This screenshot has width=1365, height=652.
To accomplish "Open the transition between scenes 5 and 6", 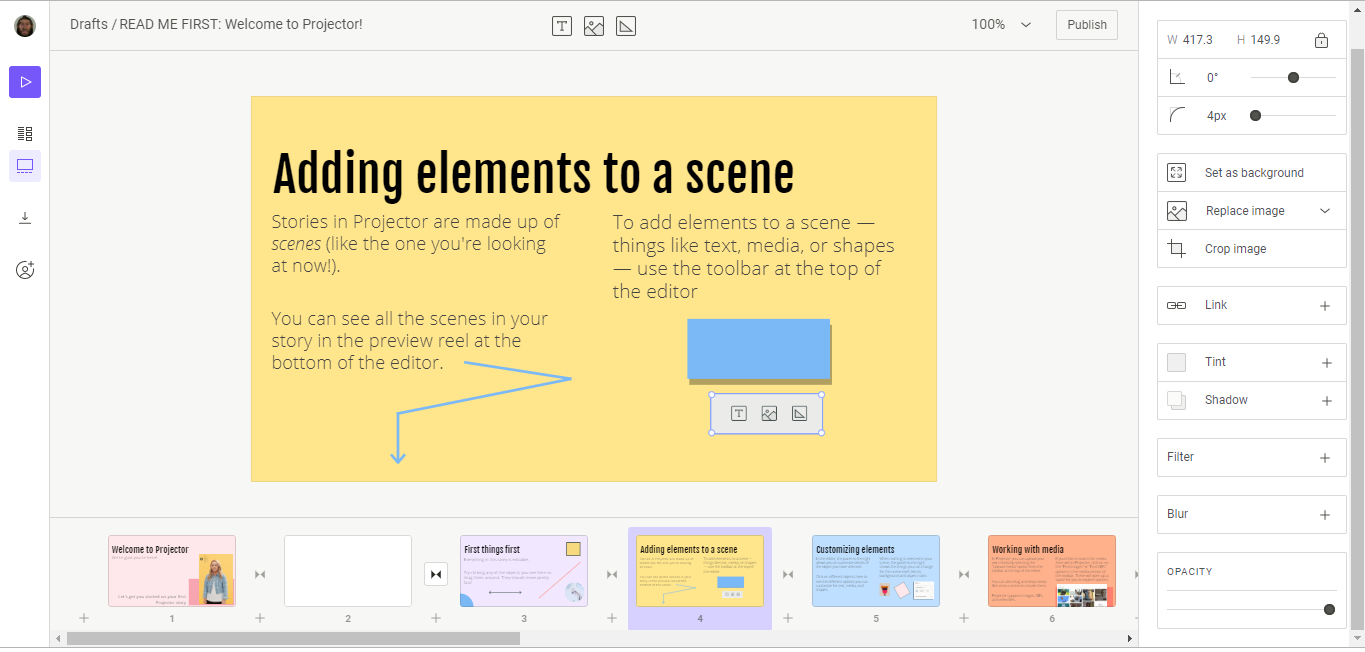I will (964, 574).
